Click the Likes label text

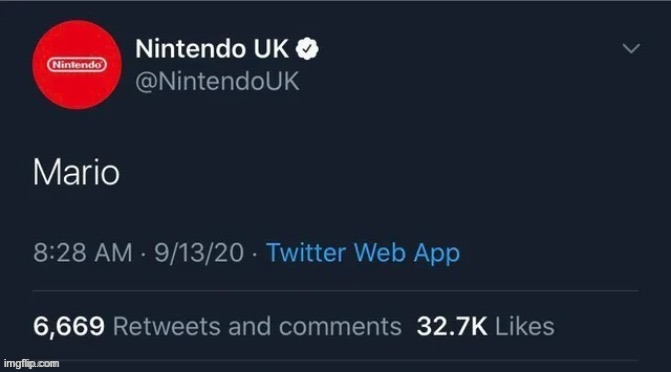(525, 327)
